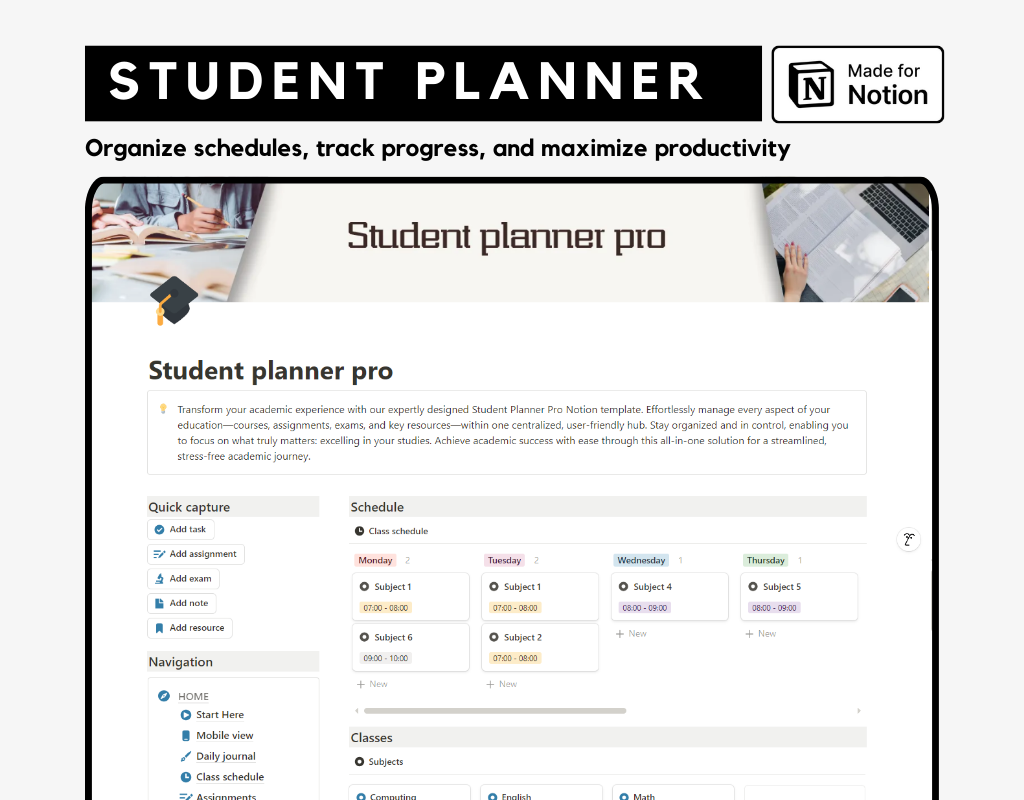
Task: Click the clock icon beside Class schedule tab
Action: pyautogui.click(x=359, y=531)
